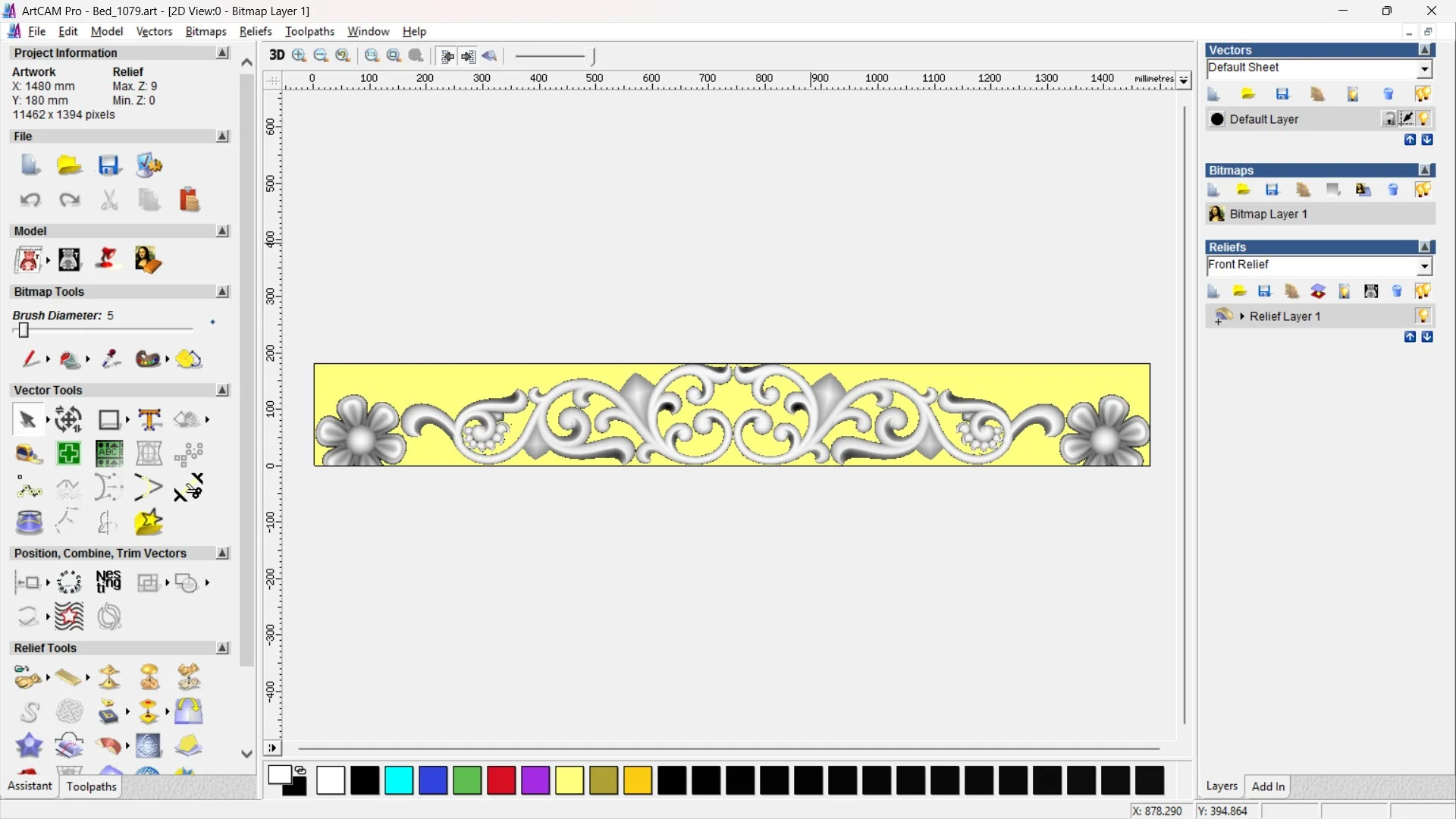
Task: Toggle Default Layer visibility light bulb
Action: point(1424,119)
